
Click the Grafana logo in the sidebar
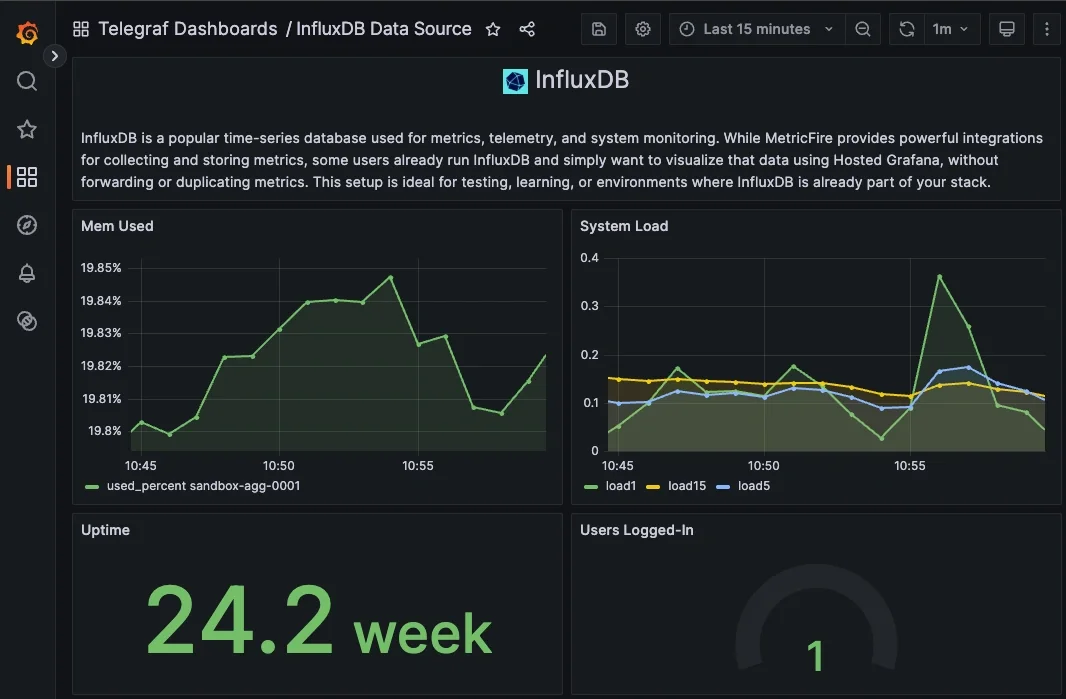(x=26, y=32)
